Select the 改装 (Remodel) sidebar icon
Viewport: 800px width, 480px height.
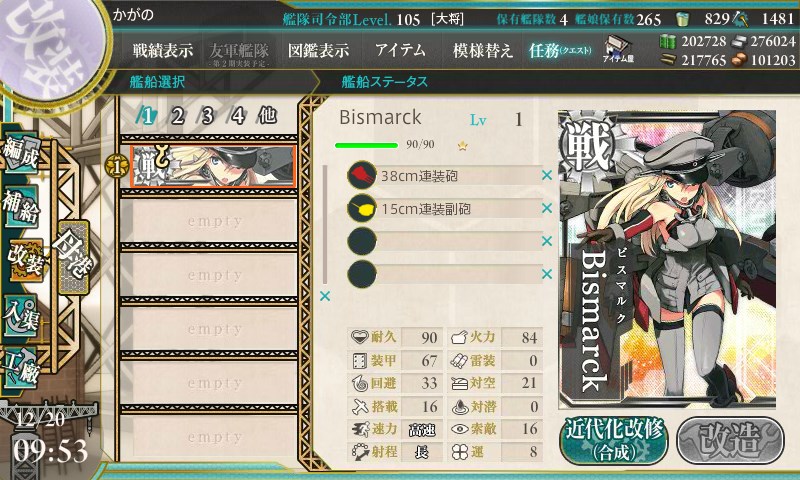tap(24, 260)
